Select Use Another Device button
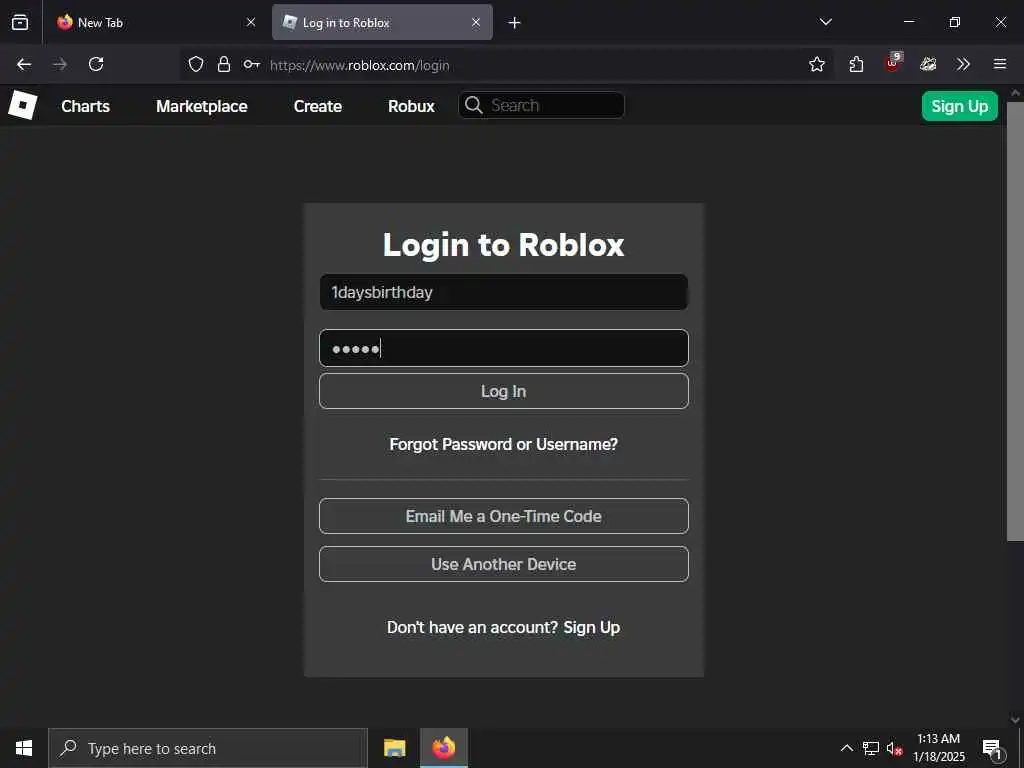 coord(504,564)
